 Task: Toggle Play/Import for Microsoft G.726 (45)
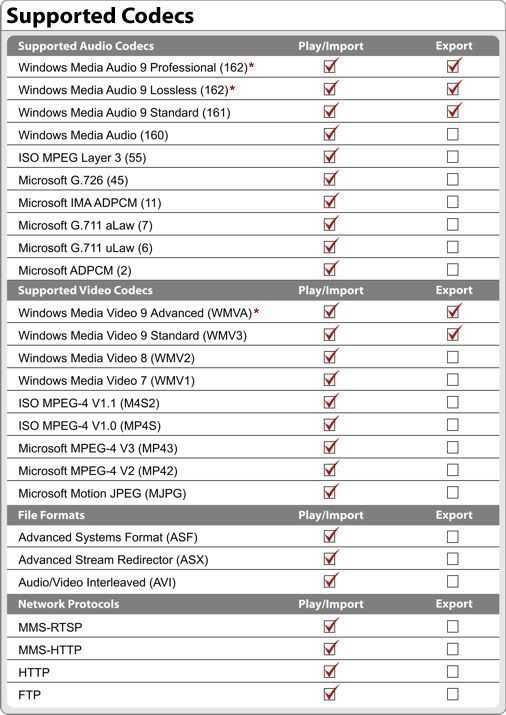(x=330, y=179)
